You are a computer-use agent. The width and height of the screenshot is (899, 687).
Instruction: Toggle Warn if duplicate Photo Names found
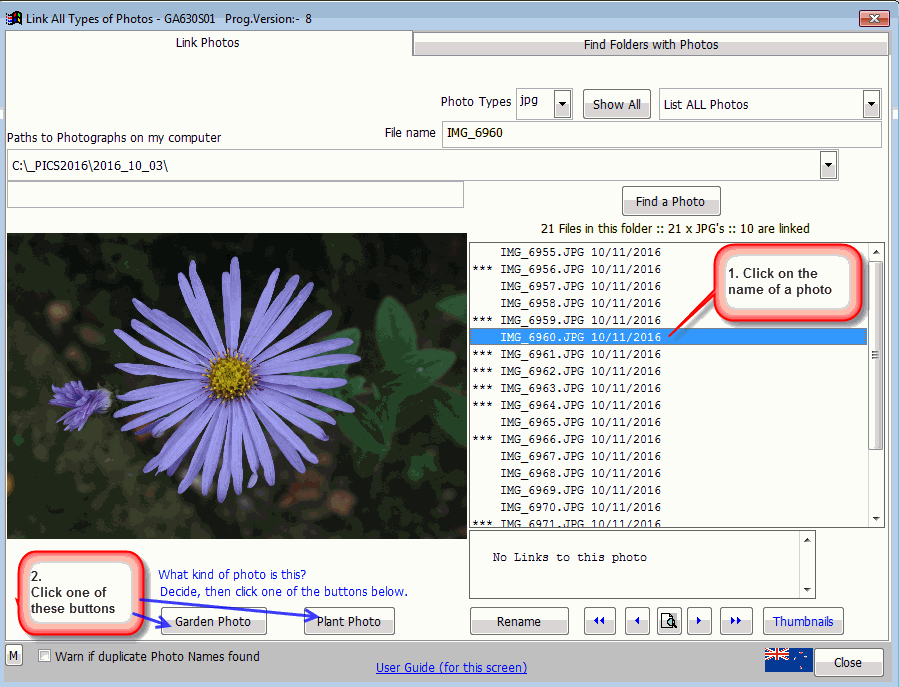coord(44,655)
